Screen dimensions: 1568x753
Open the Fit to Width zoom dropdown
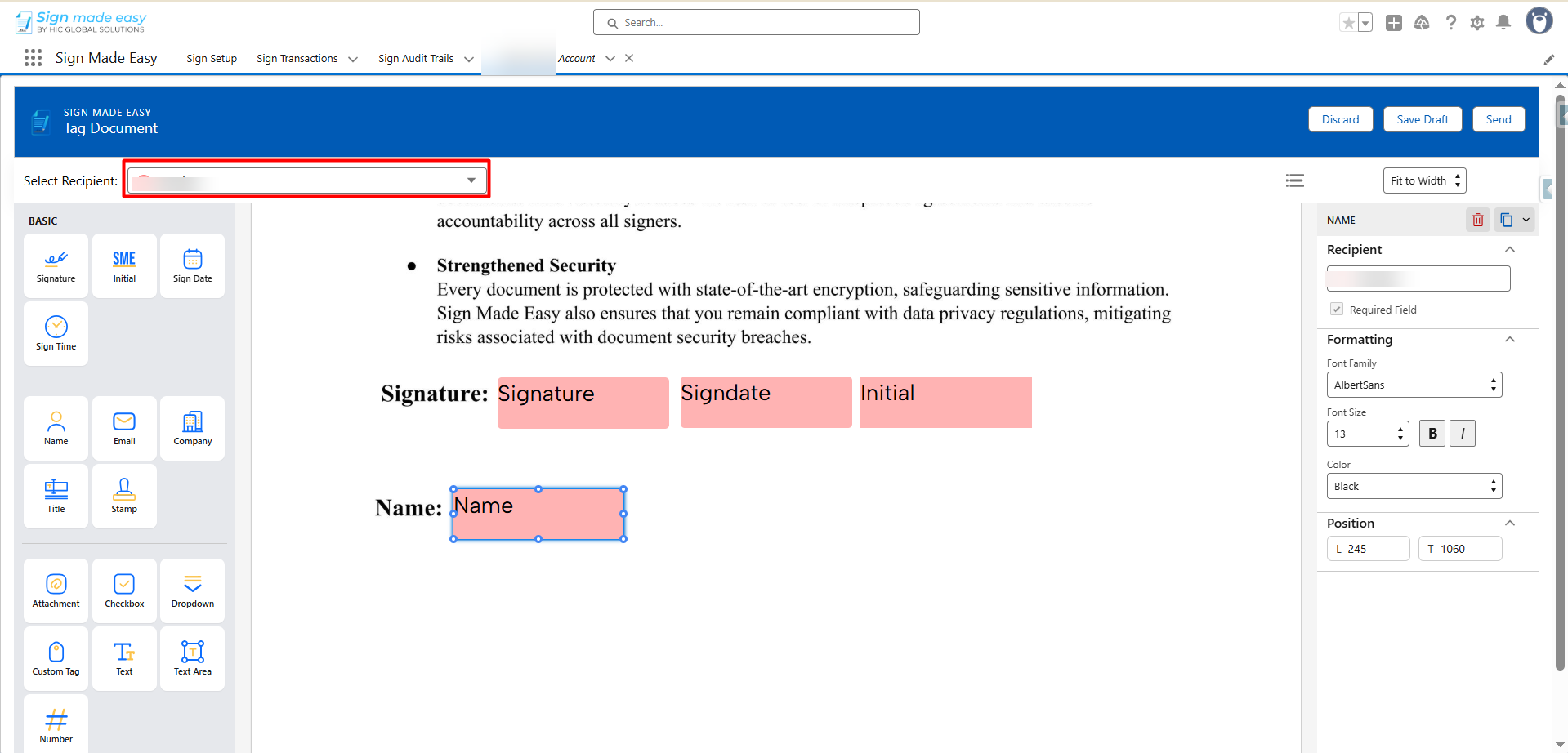click(x=1425, y=180)
